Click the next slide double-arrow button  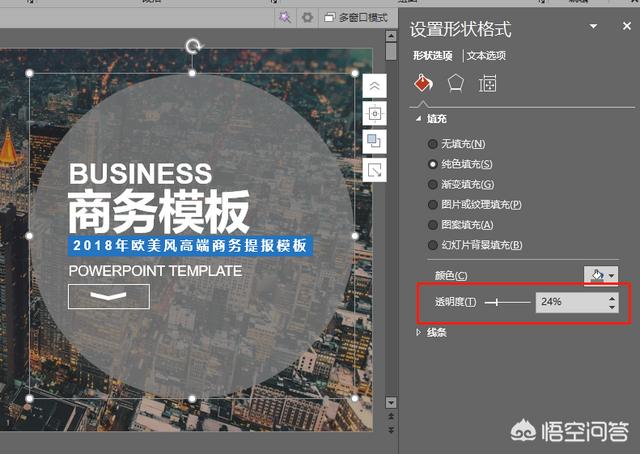pyautogui.click(x=391, y=430)
